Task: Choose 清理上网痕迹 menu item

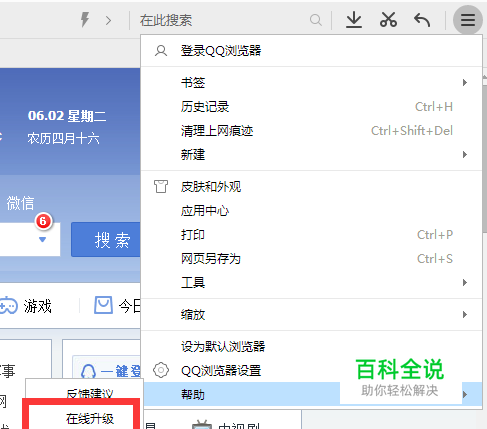Action: pos(312,131)
